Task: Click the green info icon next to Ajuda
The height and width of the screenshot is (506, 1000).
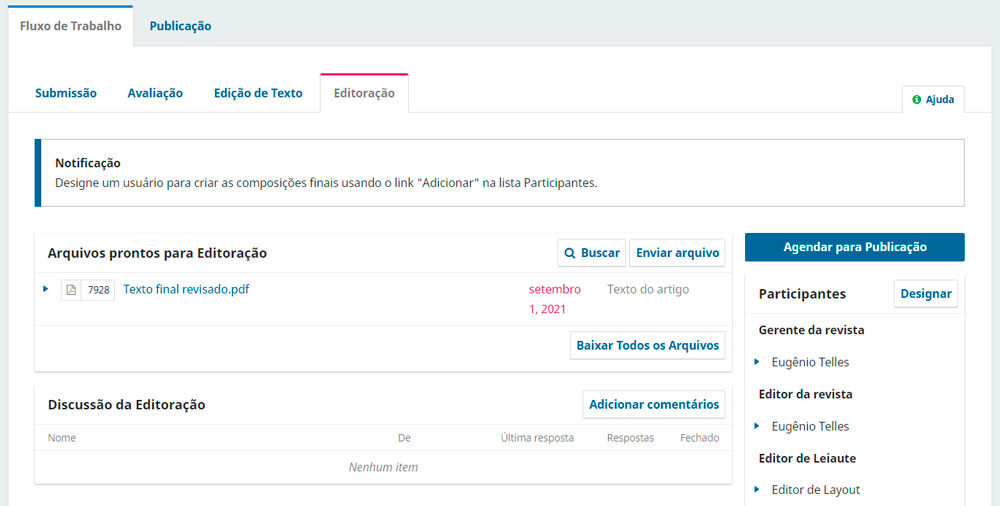Action: click(916, 100)
